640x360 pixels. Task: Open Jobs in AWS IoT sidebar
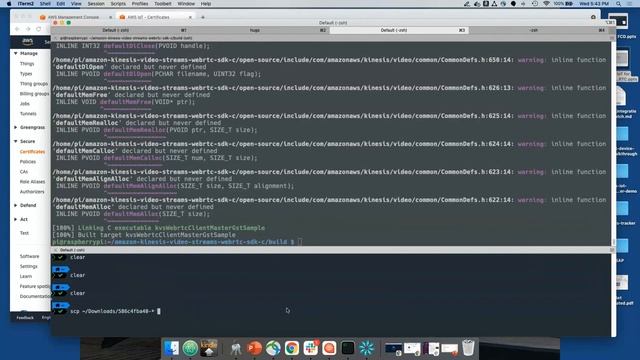click(x=24, y=104)
